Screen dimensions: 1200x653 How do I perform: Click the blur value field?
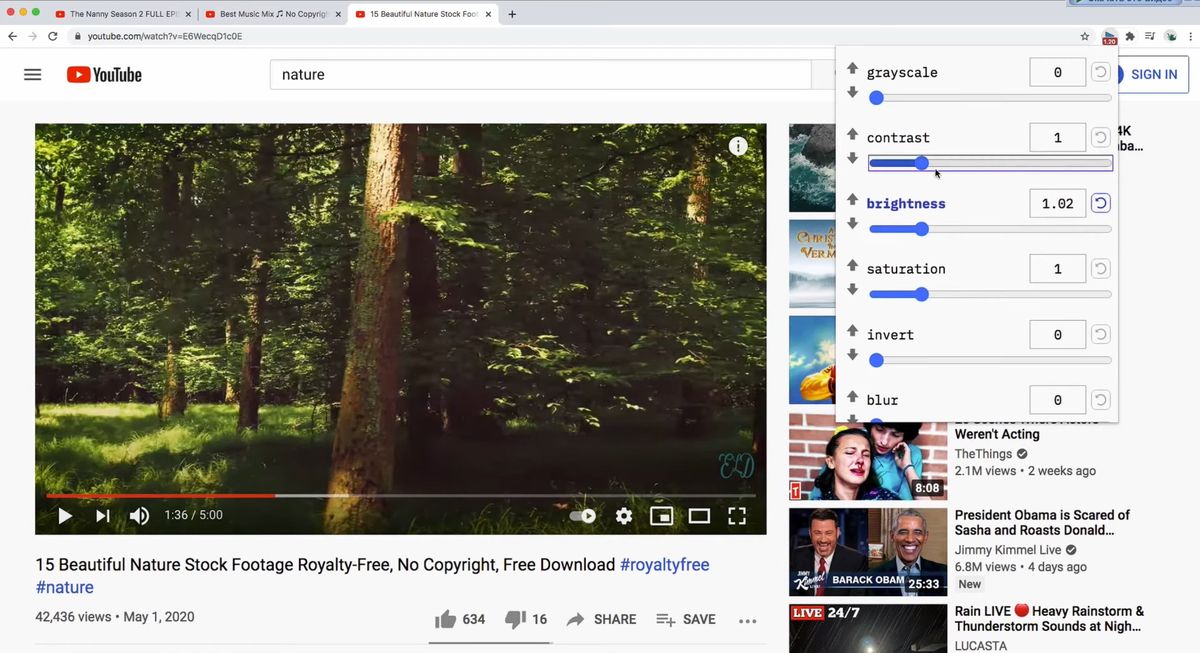(x=1057, y=400)
